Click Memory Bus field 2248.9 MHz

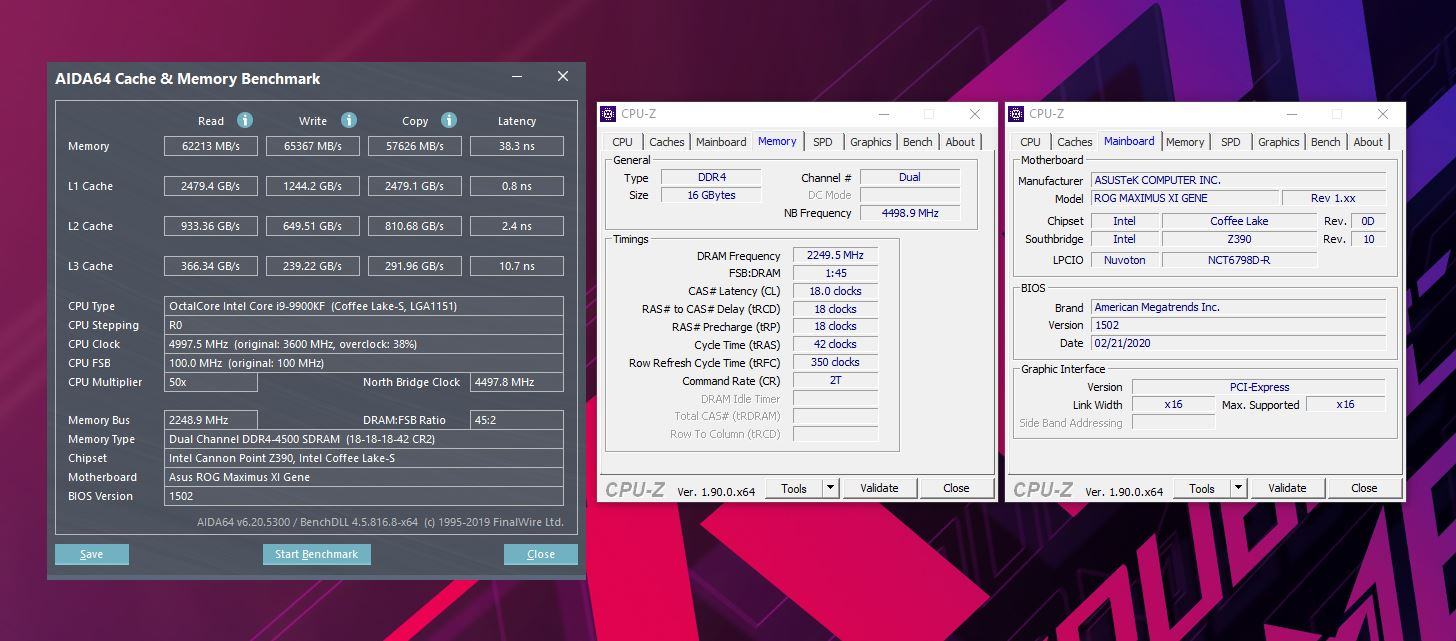click(211, 420)
